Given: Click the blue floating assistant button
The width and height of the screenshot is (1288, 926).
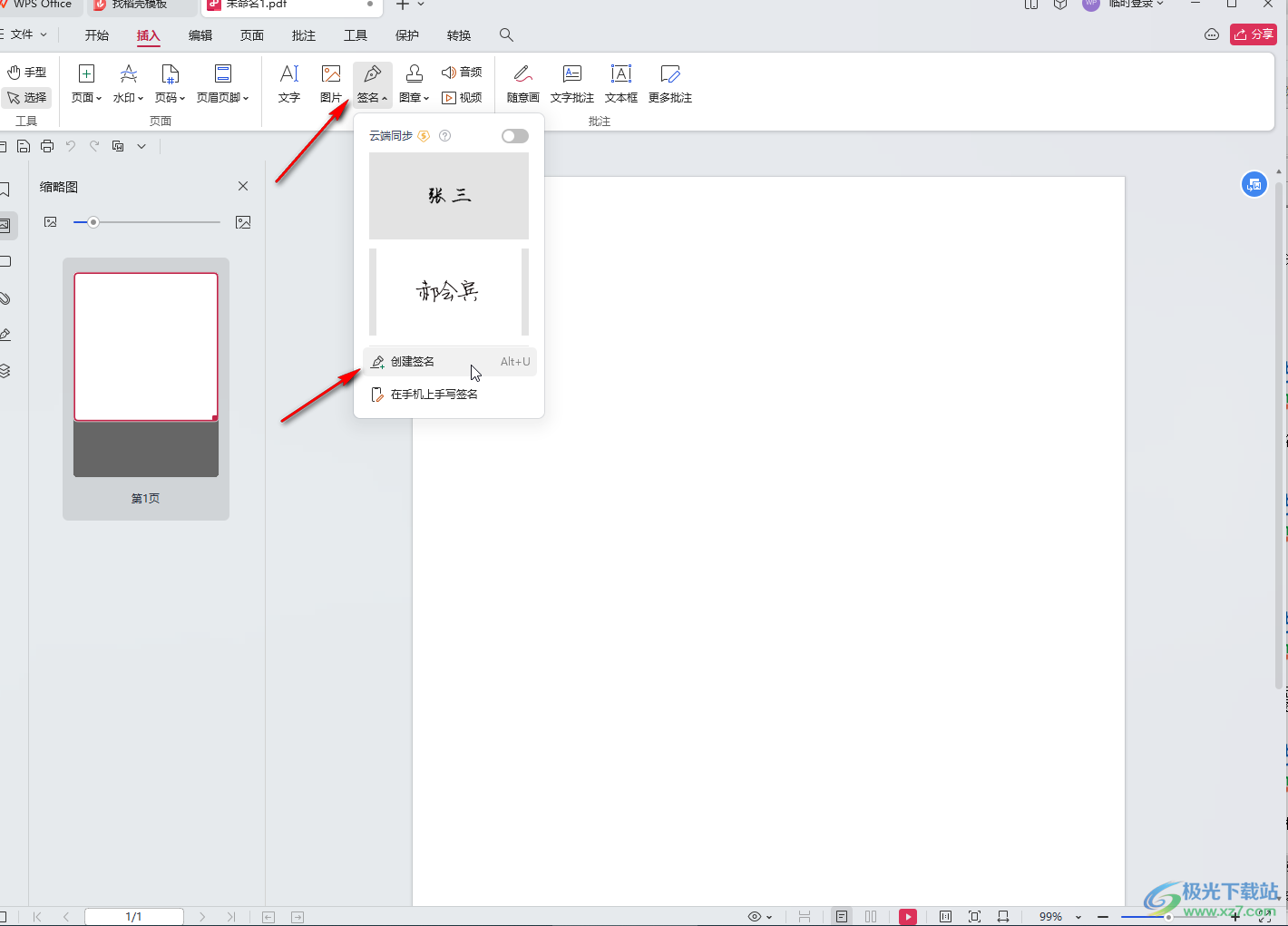Looking at the screenshot, I should click(x=1254, y=185).
